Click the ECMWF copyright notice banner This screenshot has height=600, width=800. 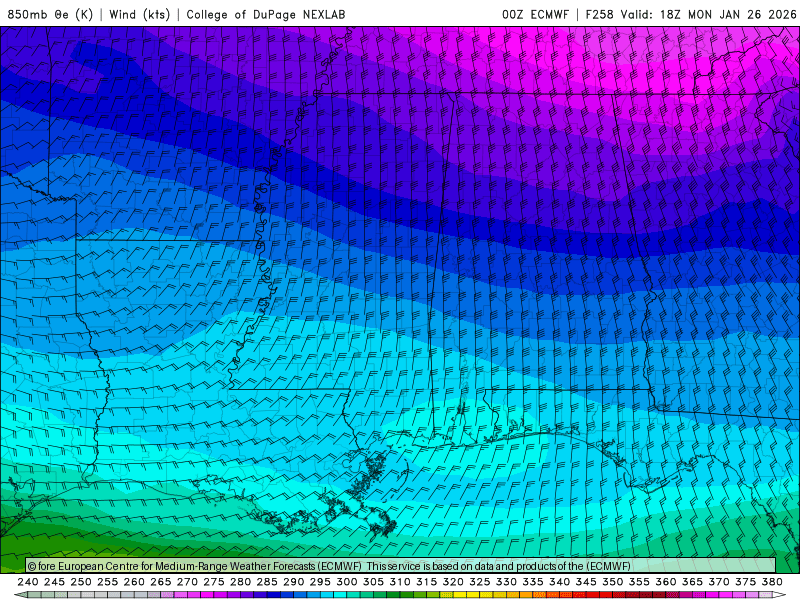(401, 566)
